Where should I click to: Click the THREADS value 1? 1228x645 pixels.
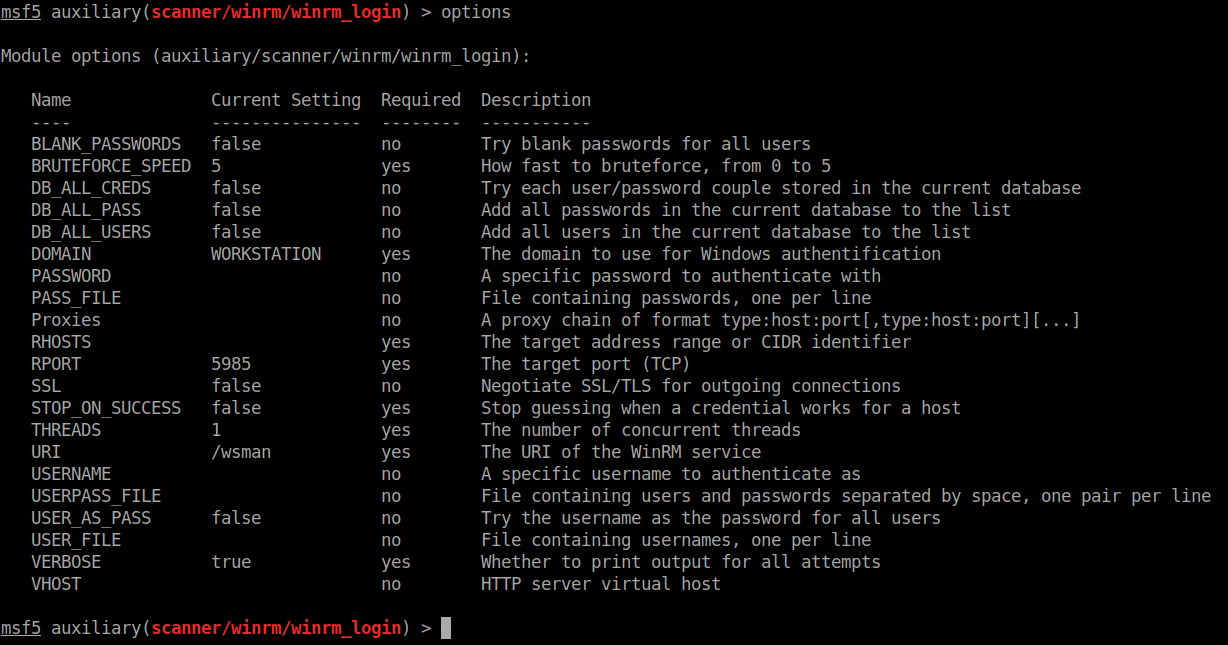[x=216, y=430]
